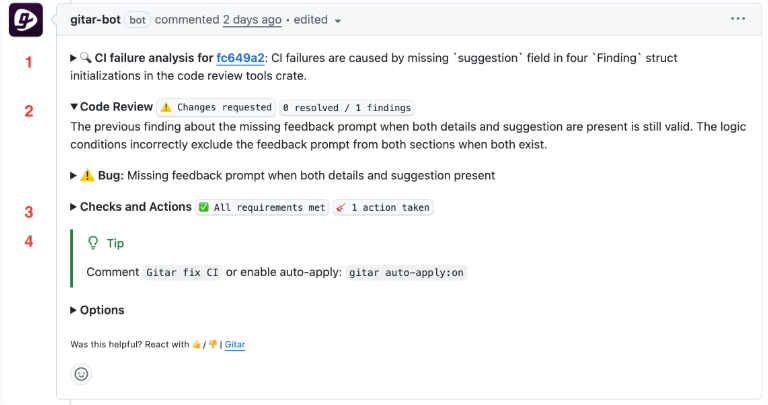The height and width of the screenshot is (405, 768).
Task: Click the green checkmark requirements icon
Action: click(x=204, y=207)
